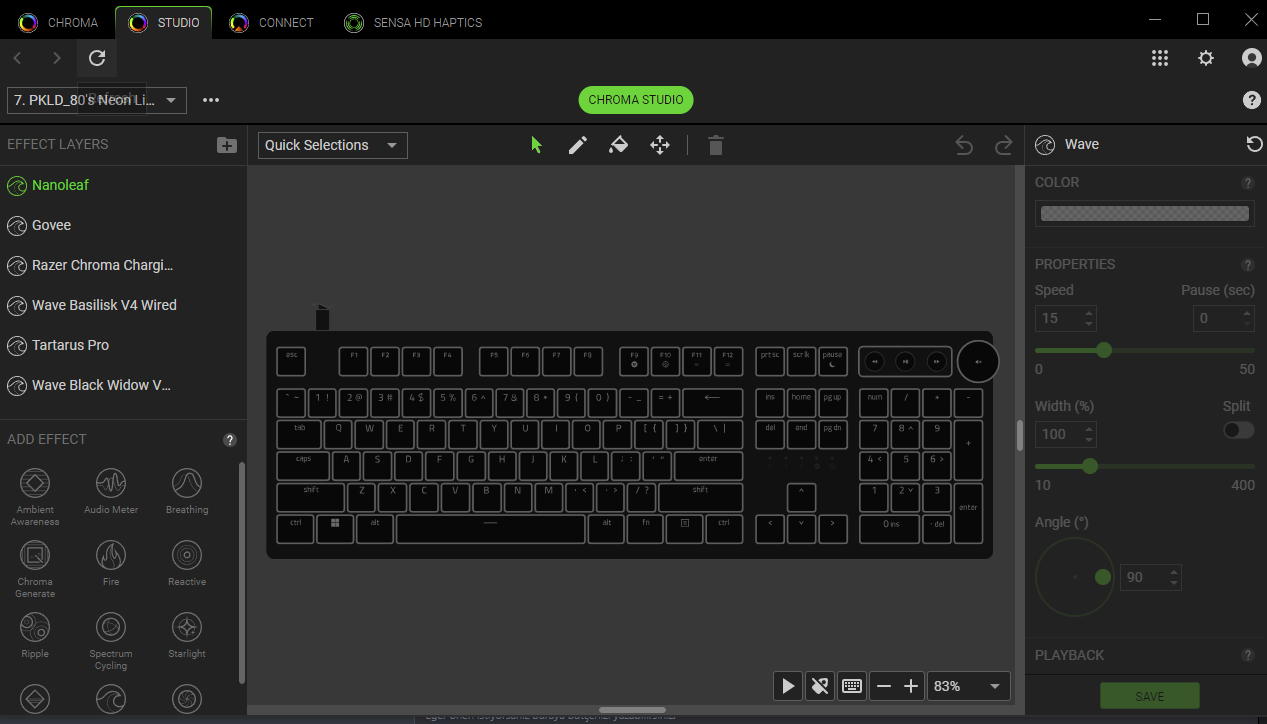Add the Fire effect

point(111,563)
